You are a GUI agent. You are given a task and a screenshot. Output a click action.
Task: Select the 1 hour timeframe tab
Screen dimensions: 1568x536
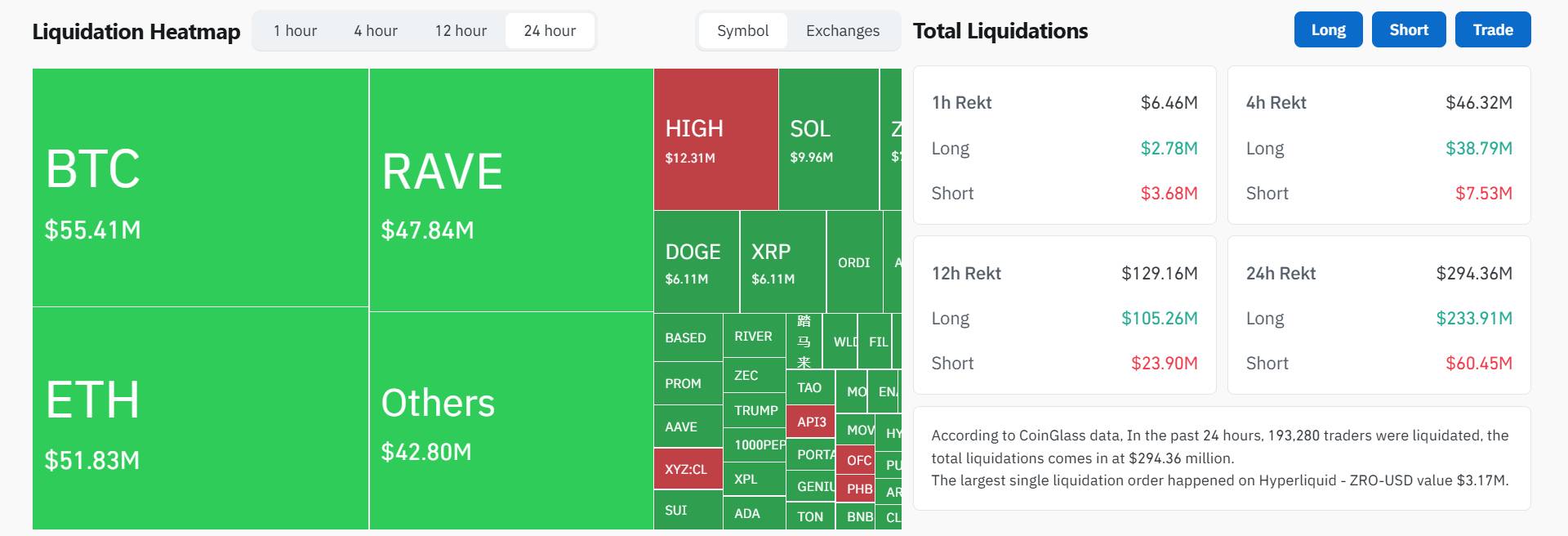click(295, 31)
